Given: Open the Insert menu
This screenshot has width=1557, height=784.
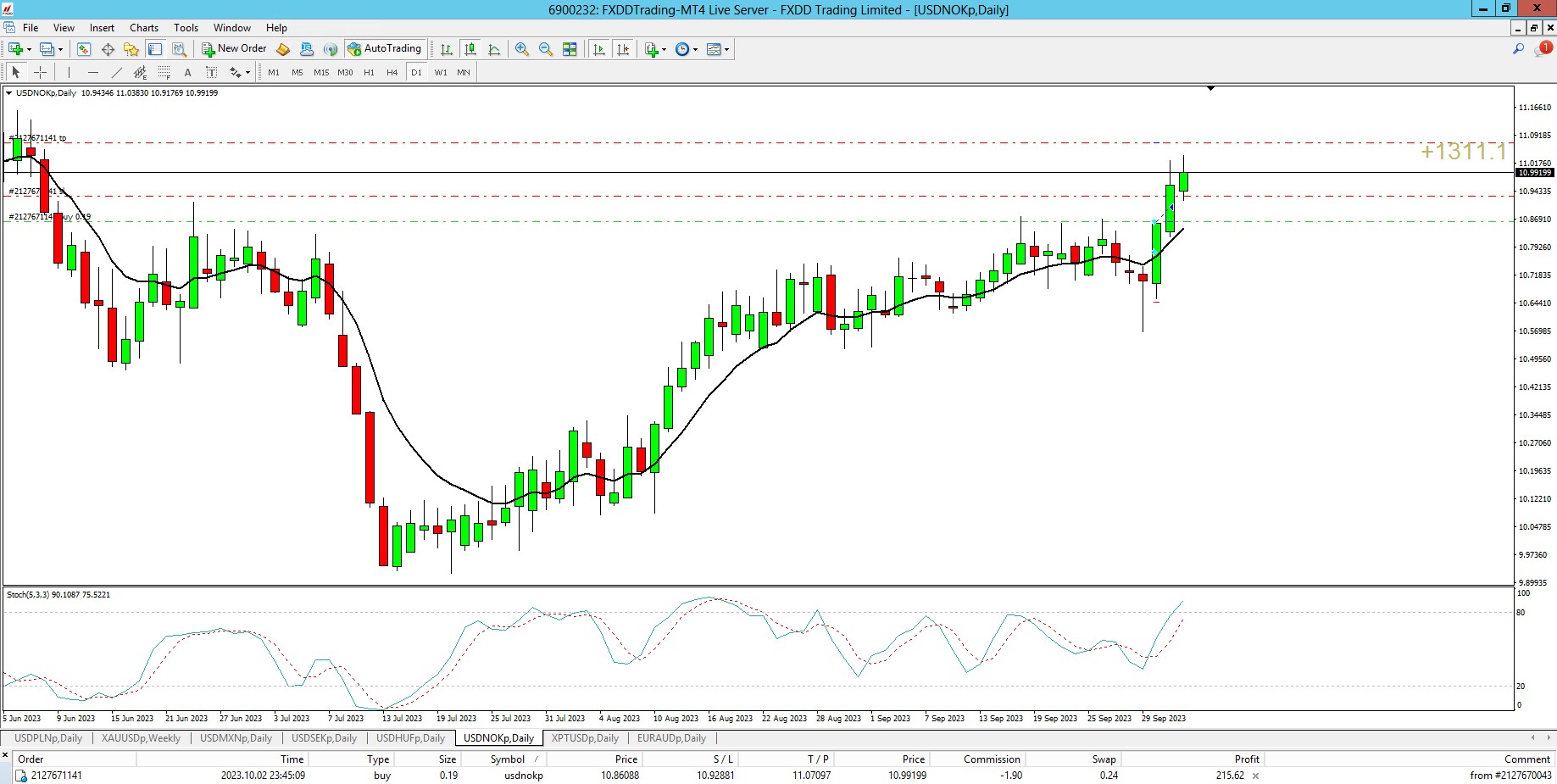Looking at the screenshot, I should coord(102,27).
